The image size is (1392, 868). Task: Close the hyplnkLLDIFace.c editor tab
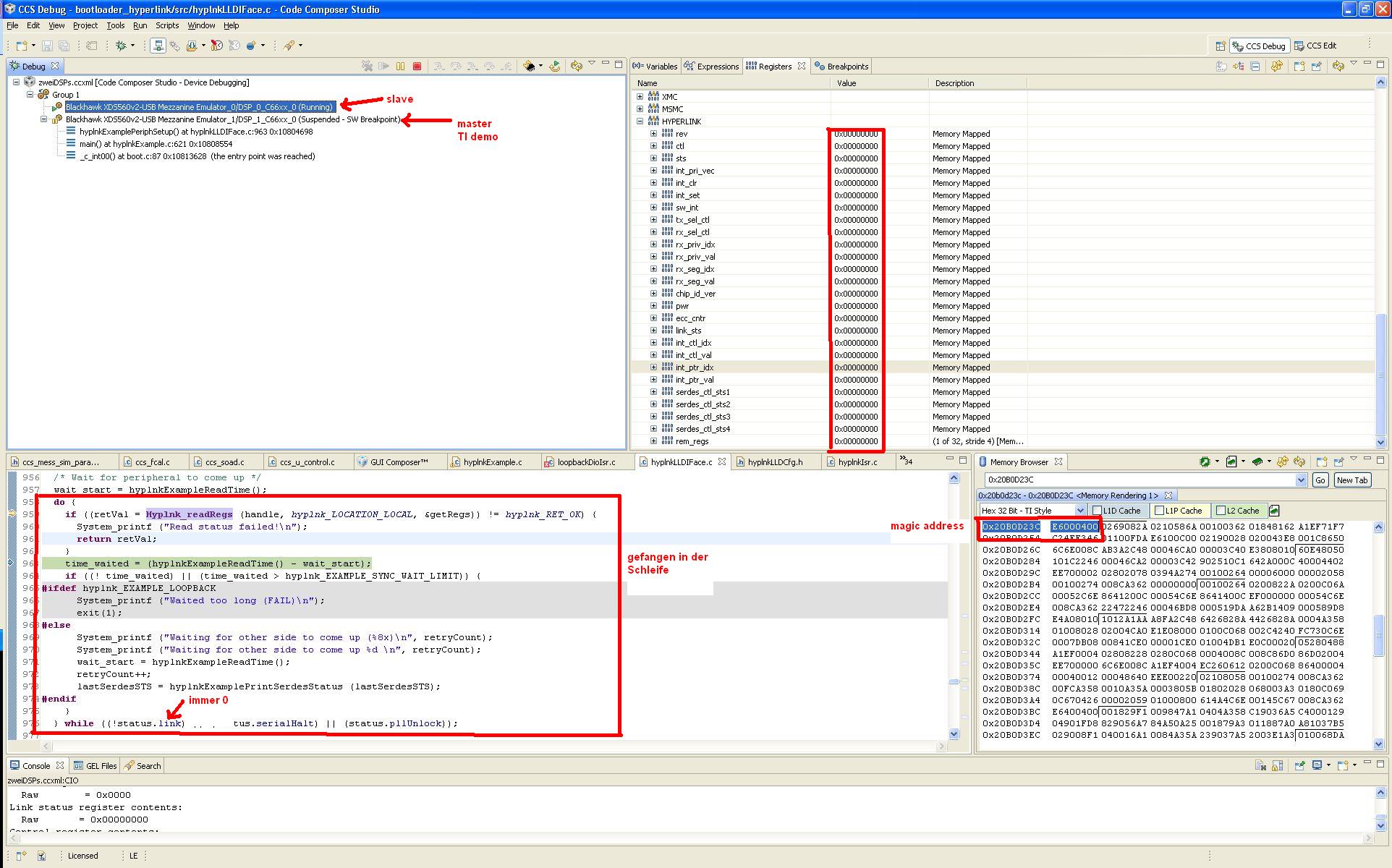click(722, 461)
